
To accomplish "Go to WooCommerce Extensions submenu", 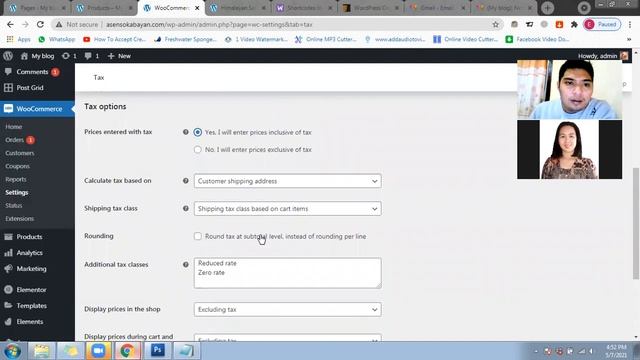I will [20, 219].
